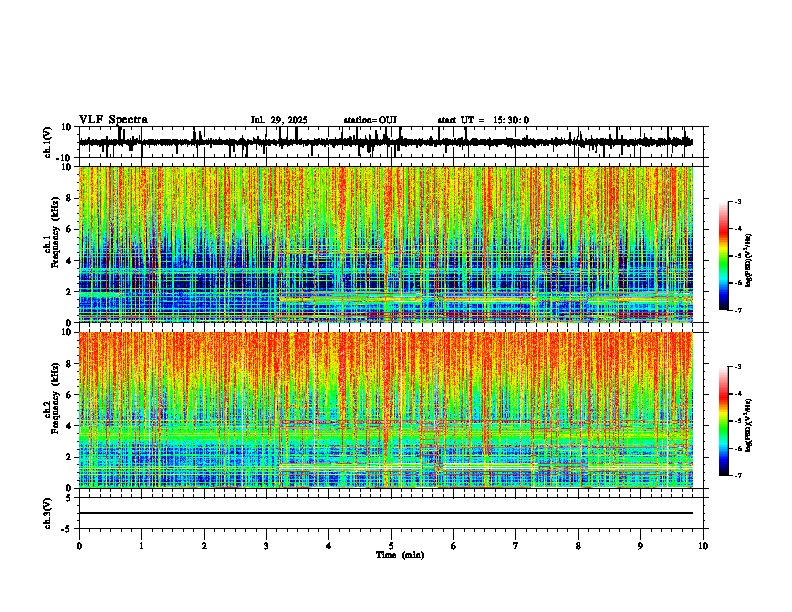Click the "5" tick on ch.3(V) axis
Screen dimensions: 792x612
70,497
